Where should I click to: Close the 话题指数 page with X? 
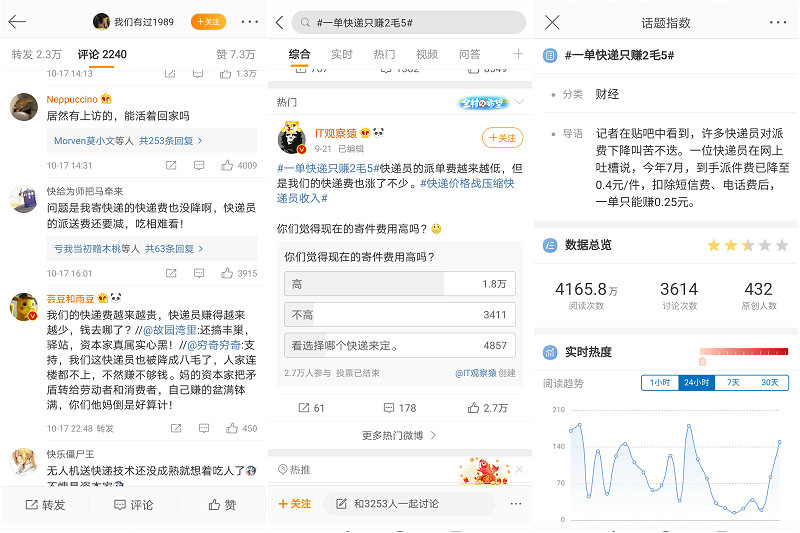coord(552,22)
